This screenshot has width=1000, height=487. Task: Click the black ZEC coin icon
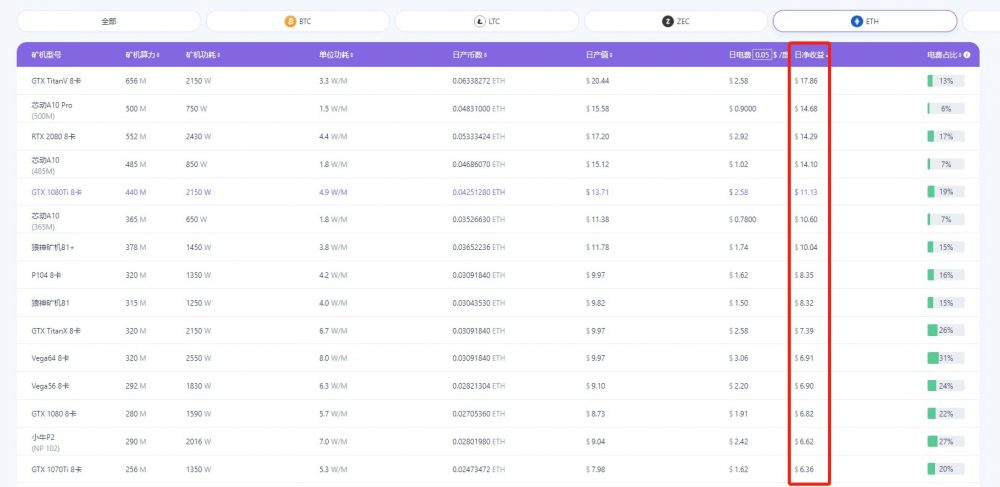[x=668, y=21]
